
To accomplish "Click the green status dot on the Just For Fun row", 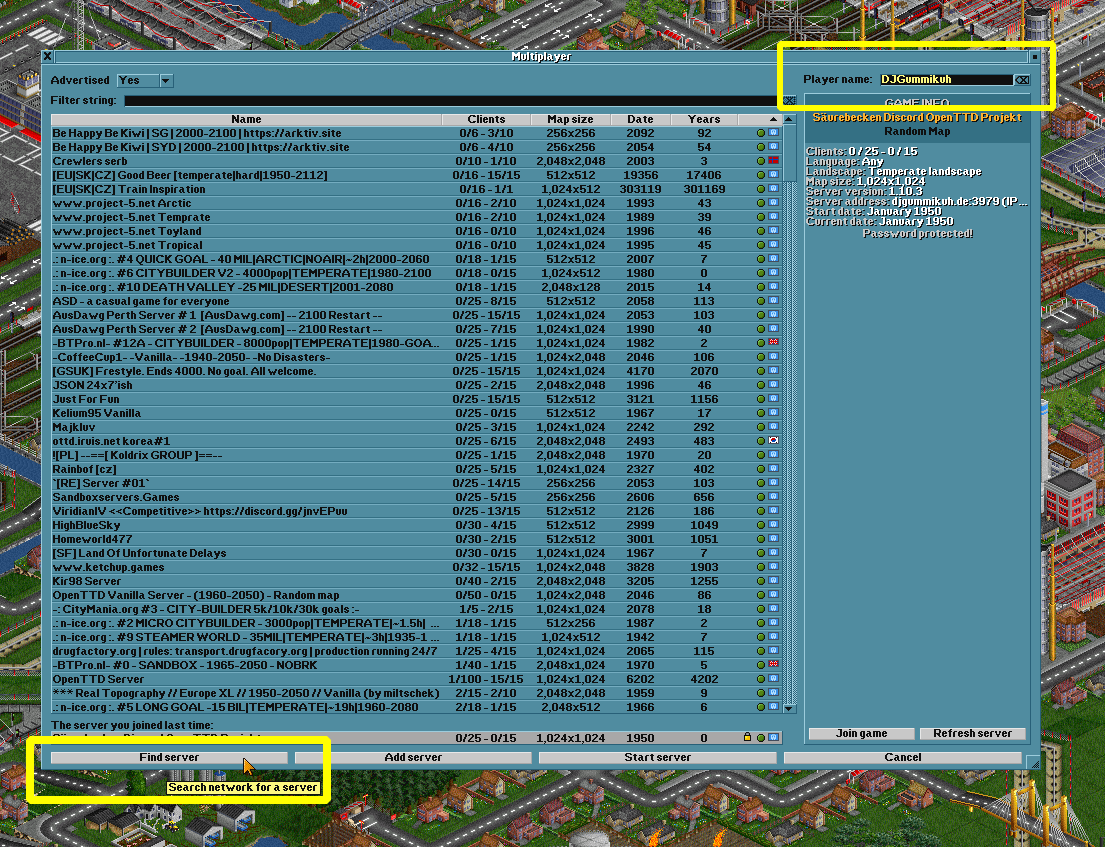I will coord(760,399).
